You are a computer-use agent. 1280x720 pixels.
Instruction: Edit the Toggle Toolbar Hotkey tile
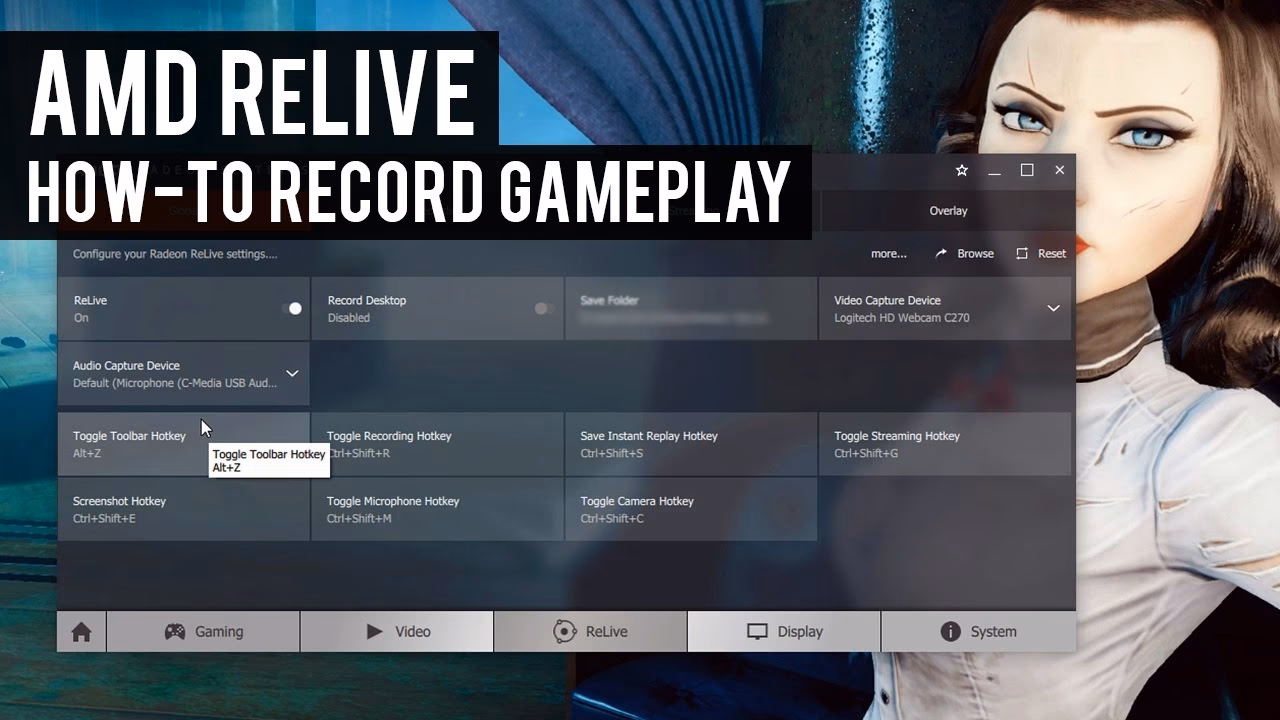coord(184,444)
